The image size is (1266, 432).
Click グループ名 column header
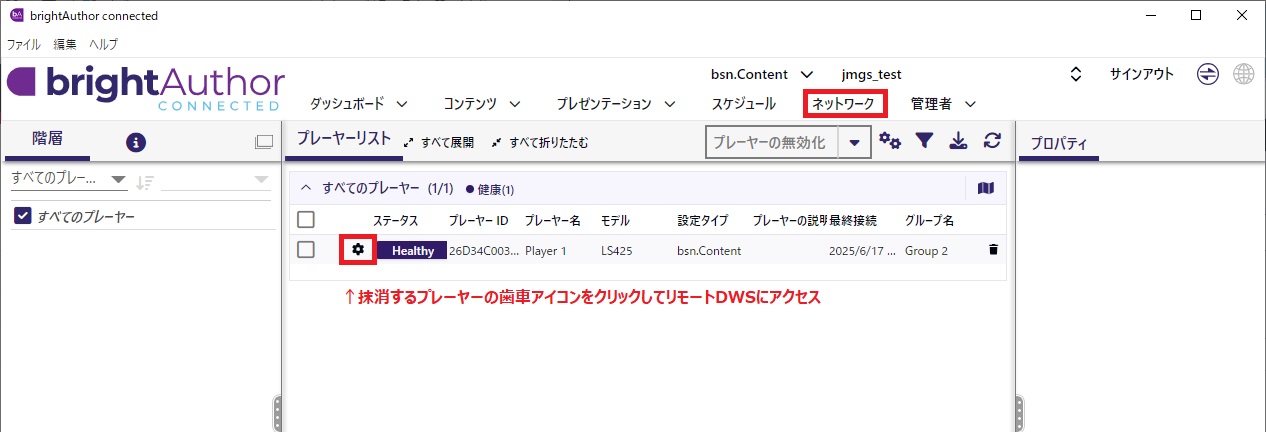[930, 220]
